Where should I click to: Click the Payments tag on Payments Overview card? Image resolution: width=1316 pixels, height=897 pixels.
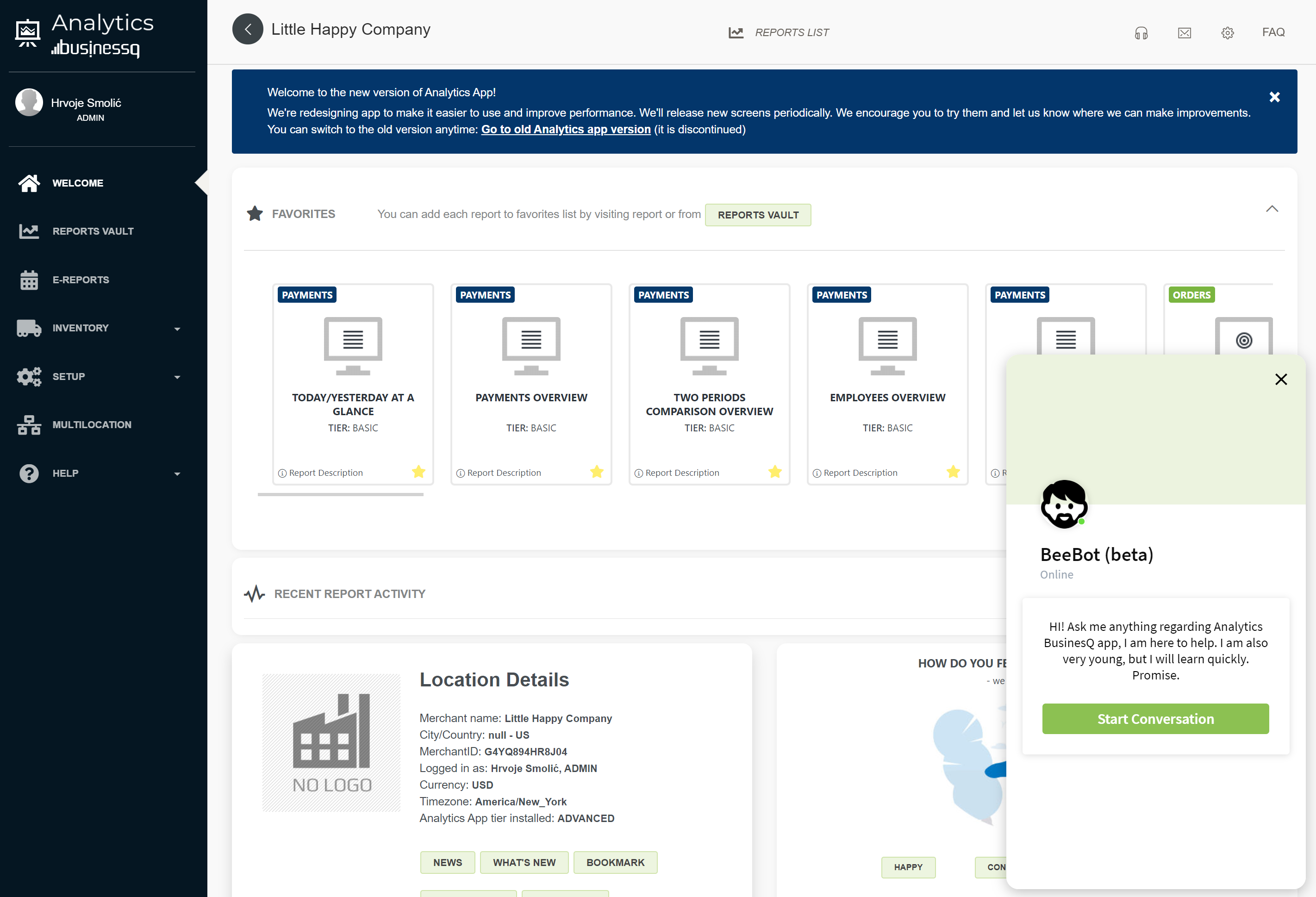pyautogui.click(x=485, y=294)
